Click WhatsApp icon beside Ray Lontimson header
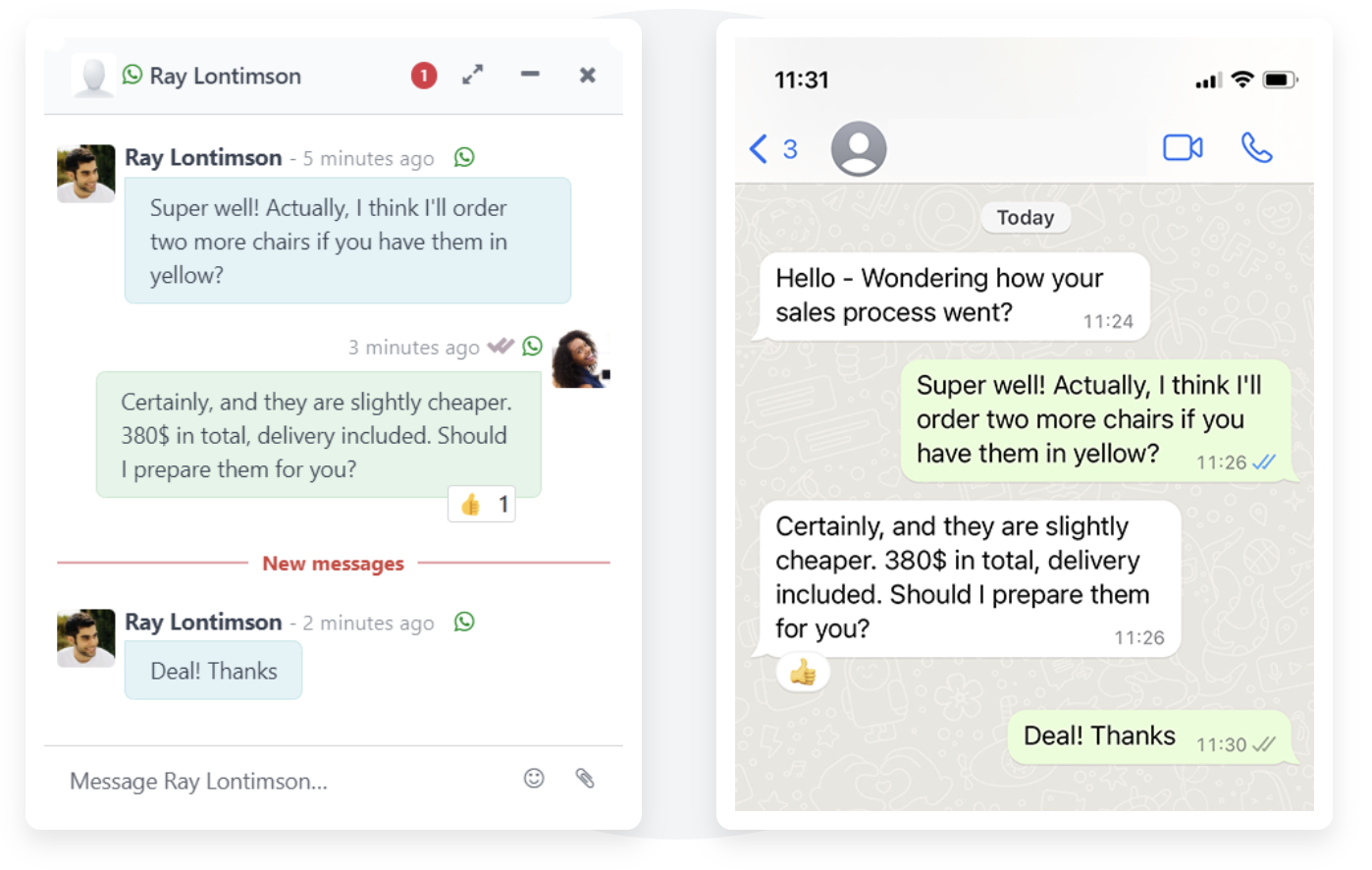 tap(132, 75)
